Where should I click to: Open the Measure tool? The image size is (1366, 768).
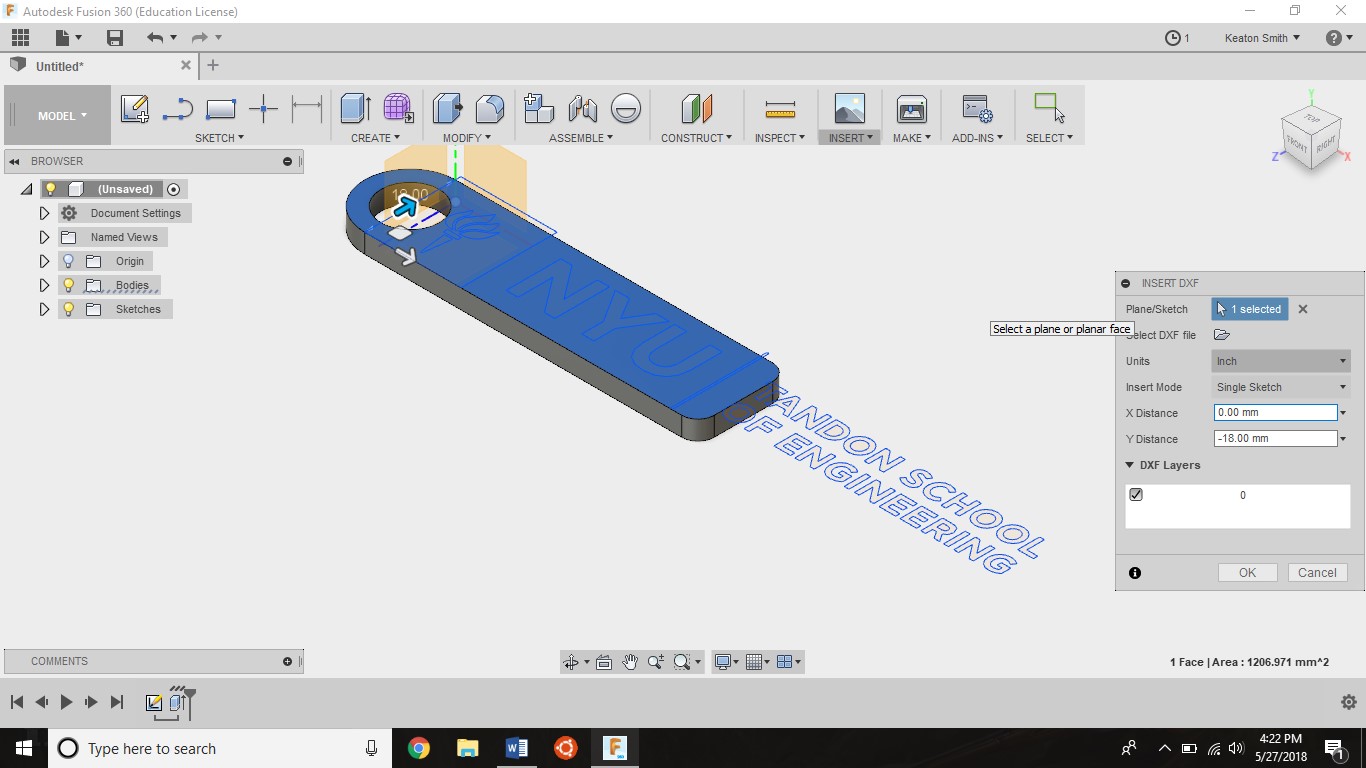point(780,108)
